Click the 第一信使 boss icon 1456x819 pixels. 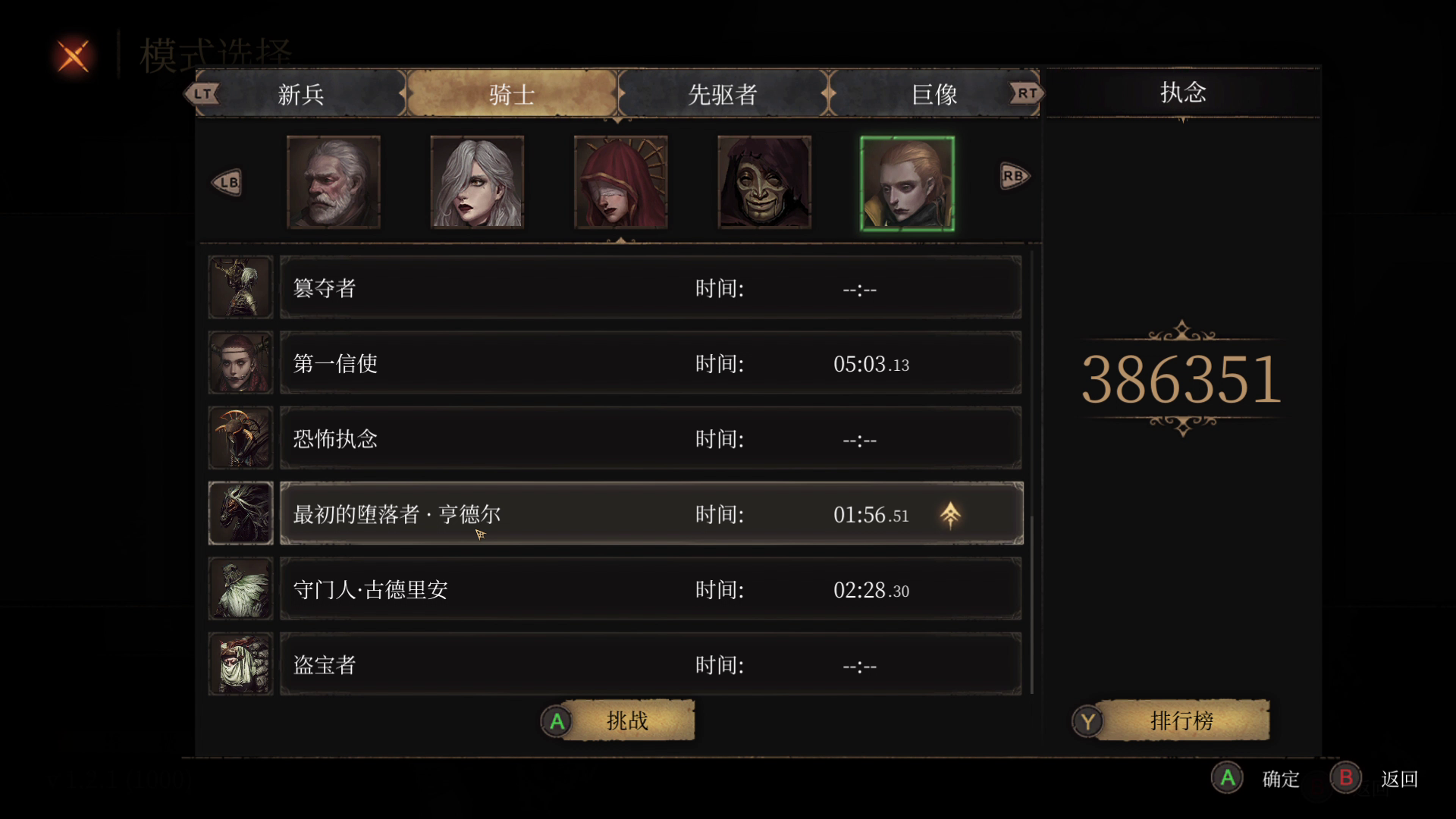(240, 362)
